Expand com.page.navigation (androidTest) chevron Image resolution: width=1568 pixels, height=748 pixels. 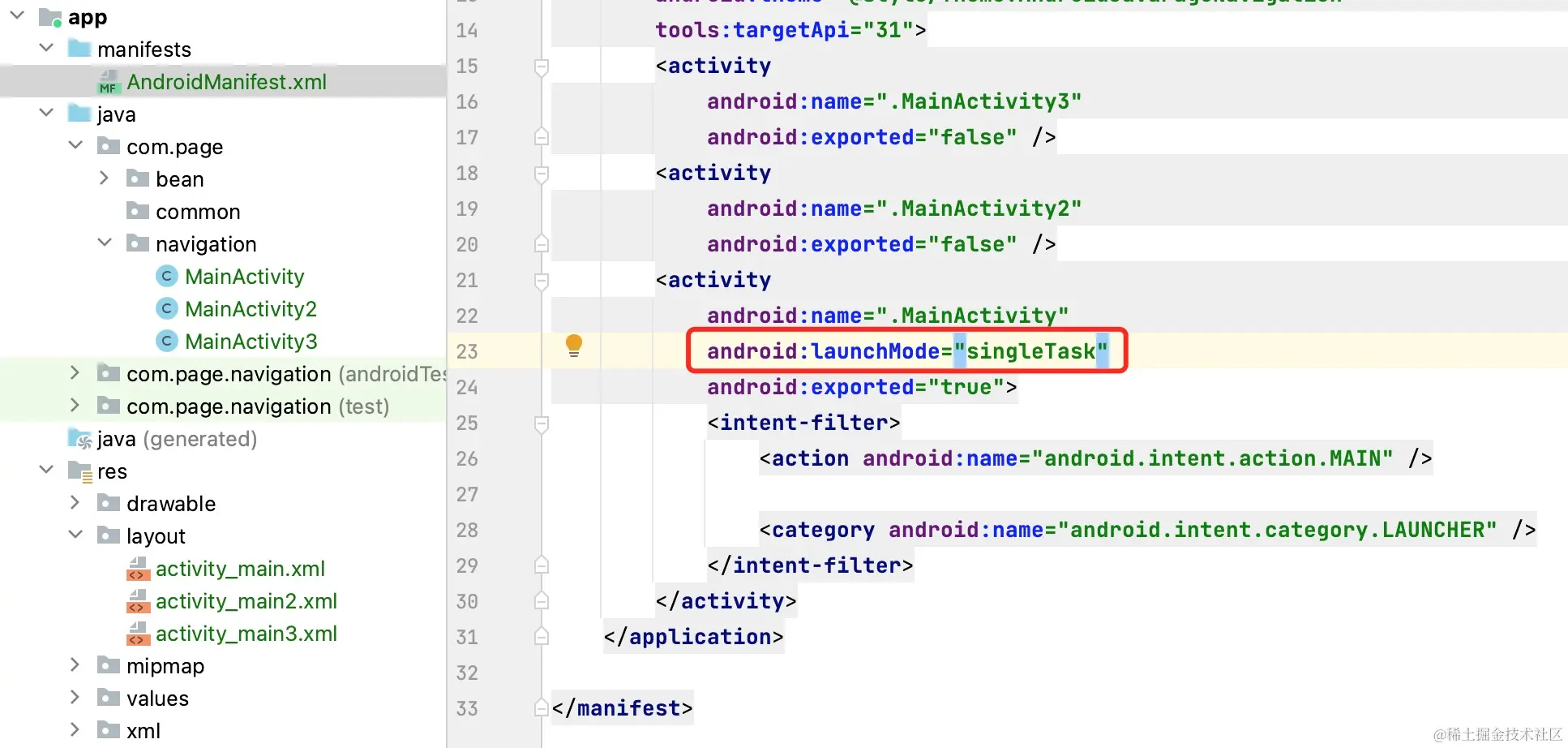click(75, 372)
